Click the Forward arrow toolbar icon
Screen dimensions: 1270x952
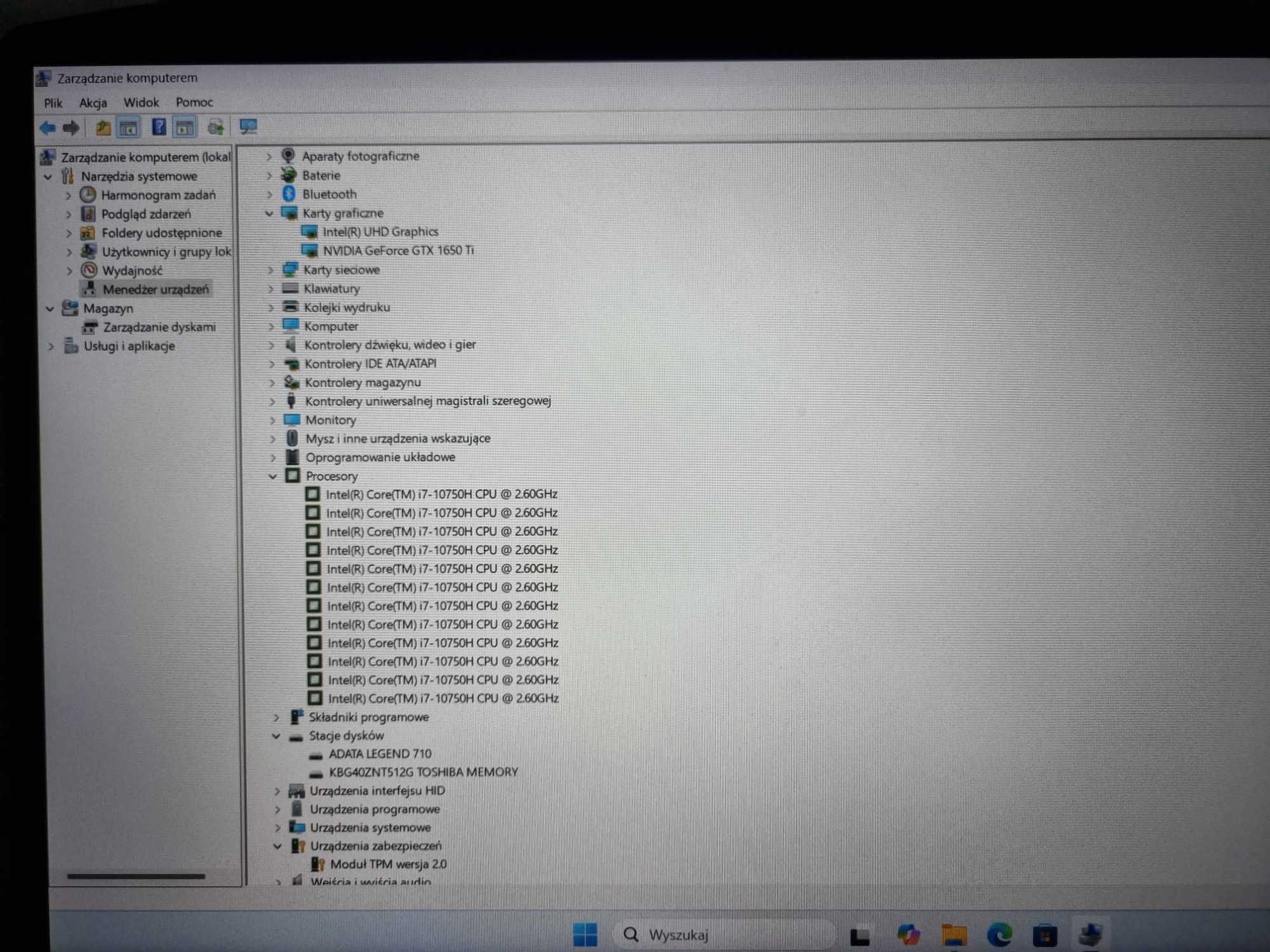coord(71,128)
